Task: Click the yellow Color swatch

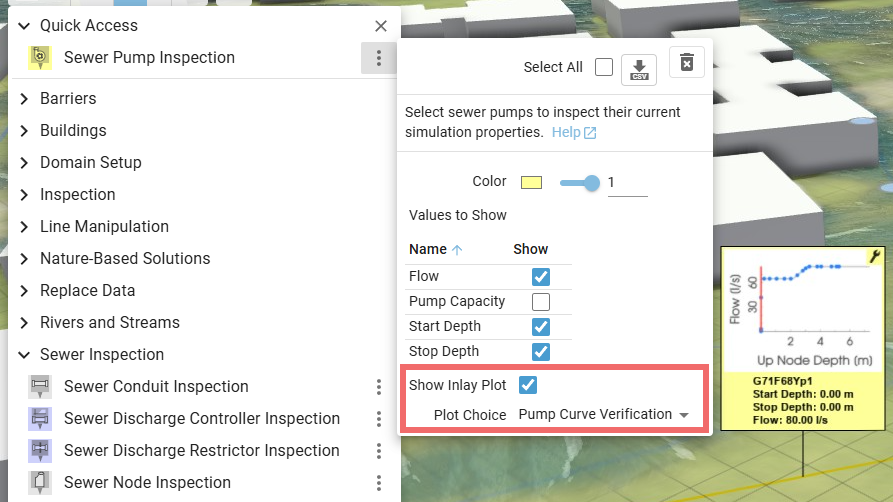Action: [531, 182]
